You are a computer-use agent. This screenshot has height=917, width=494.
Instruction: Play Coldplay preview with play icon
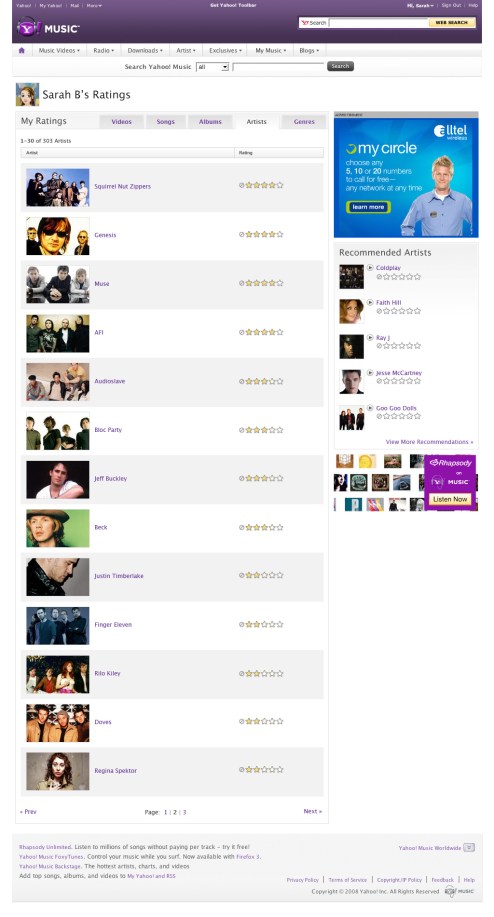(370, 267)
